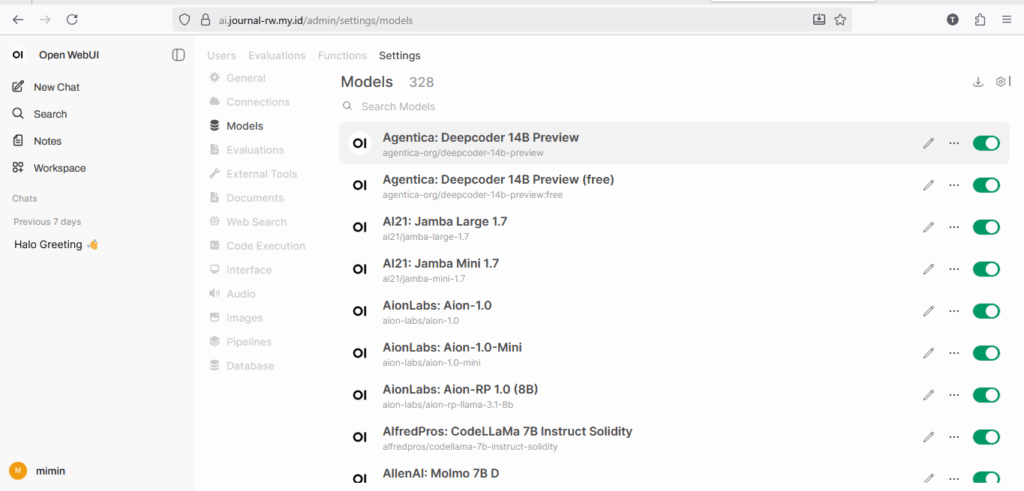Open more options for Agentica Deepcoder 14B Preview
The image size is (1024, 491).
pyautogui.click(x=954, y=143)
